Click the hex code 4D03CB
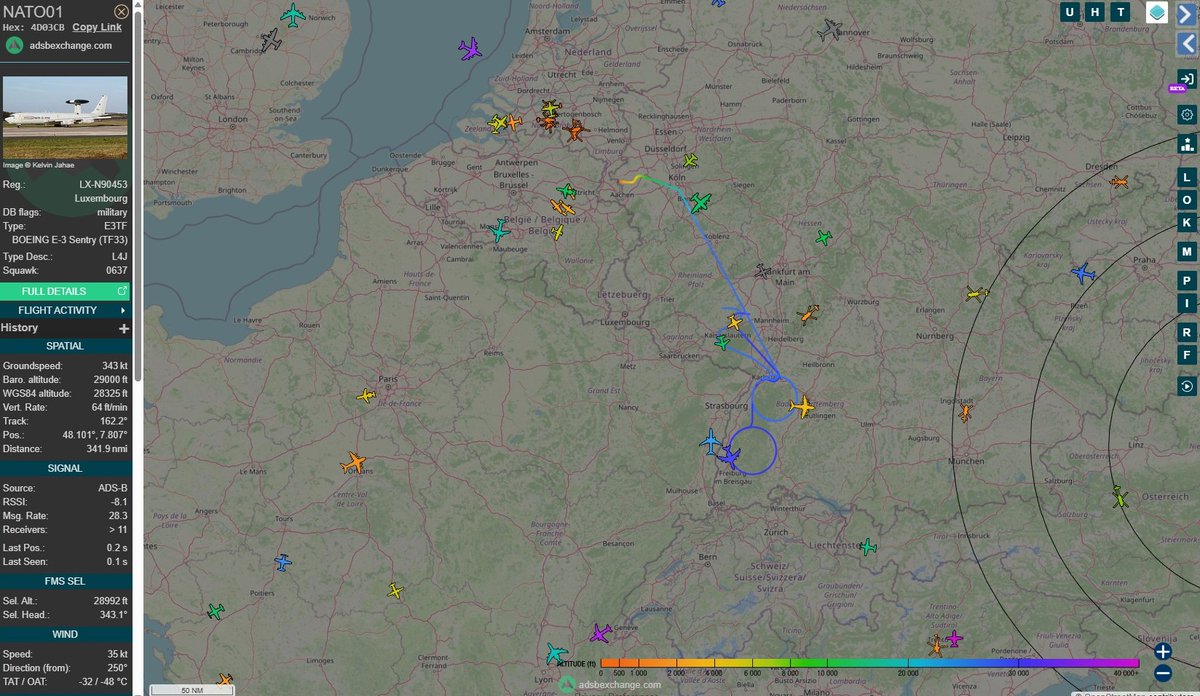 pos(47,27)
